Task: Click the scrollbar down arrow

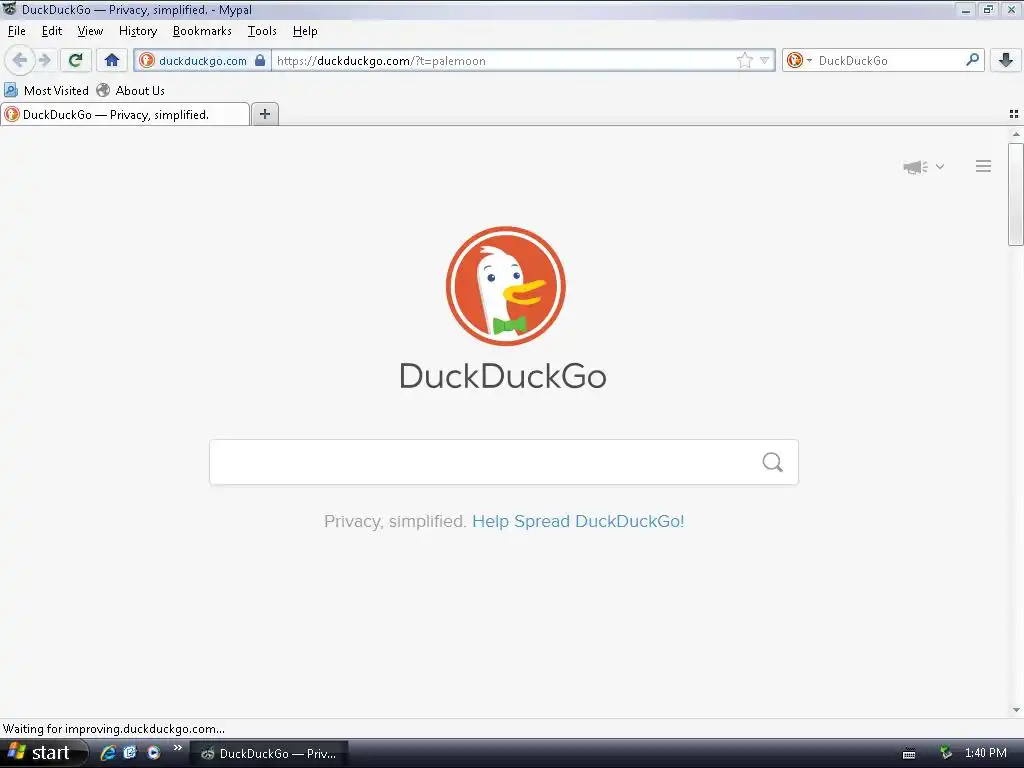Action: tap(1016, 710)
